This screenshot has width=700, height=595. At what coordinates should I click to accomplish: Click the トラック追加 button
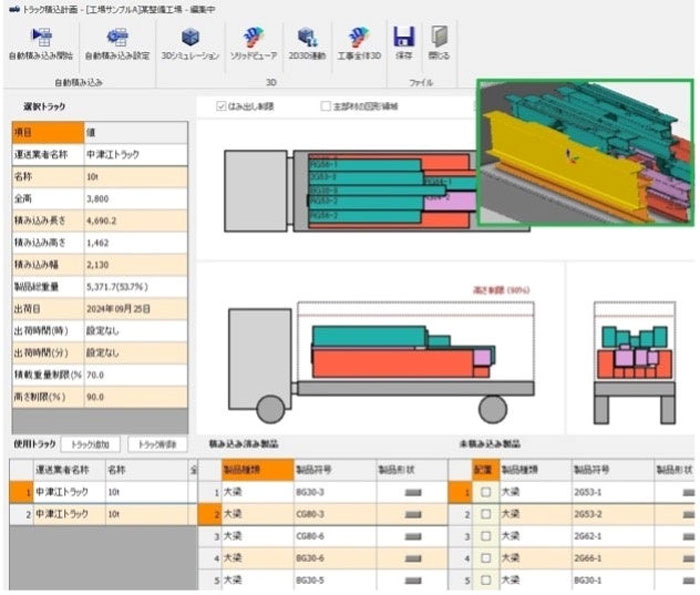pos(93,444)
